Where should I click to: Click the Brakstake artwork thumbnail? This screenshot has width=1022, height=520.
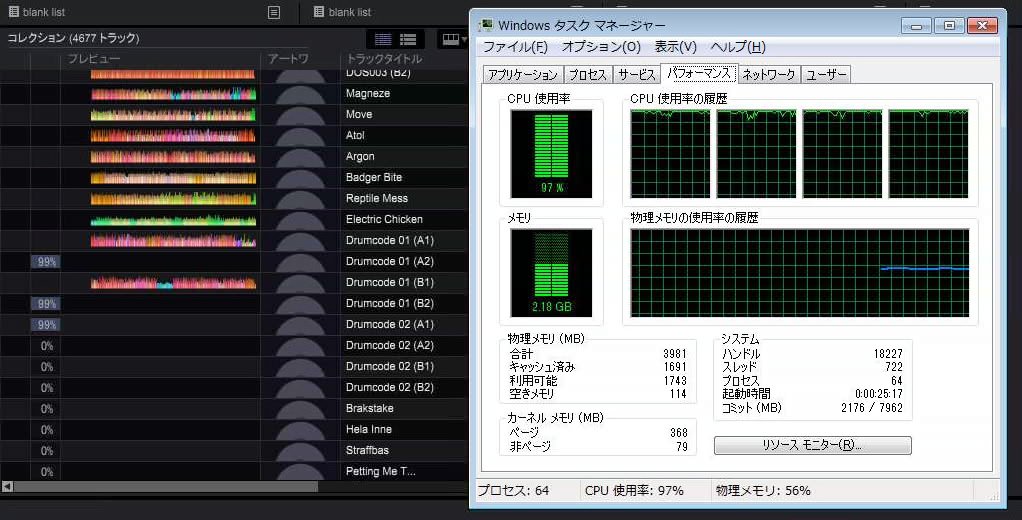pyautogui.click(x=300, y=409)
